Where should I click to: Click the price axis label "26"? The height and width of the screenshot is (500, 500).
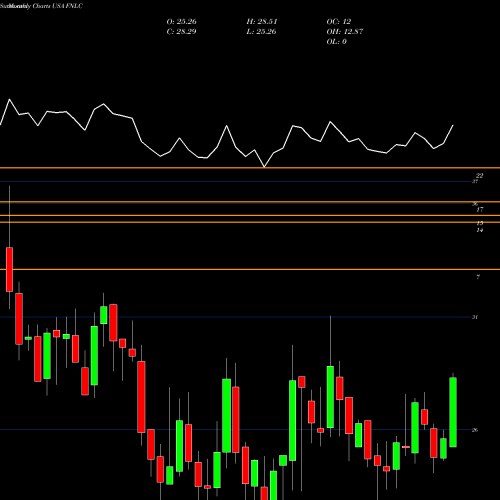tap(475, 430)
